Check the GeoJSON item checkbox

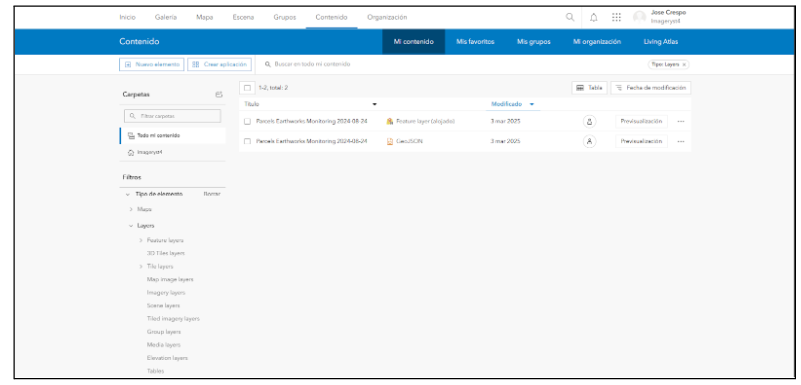click(247, 141)
